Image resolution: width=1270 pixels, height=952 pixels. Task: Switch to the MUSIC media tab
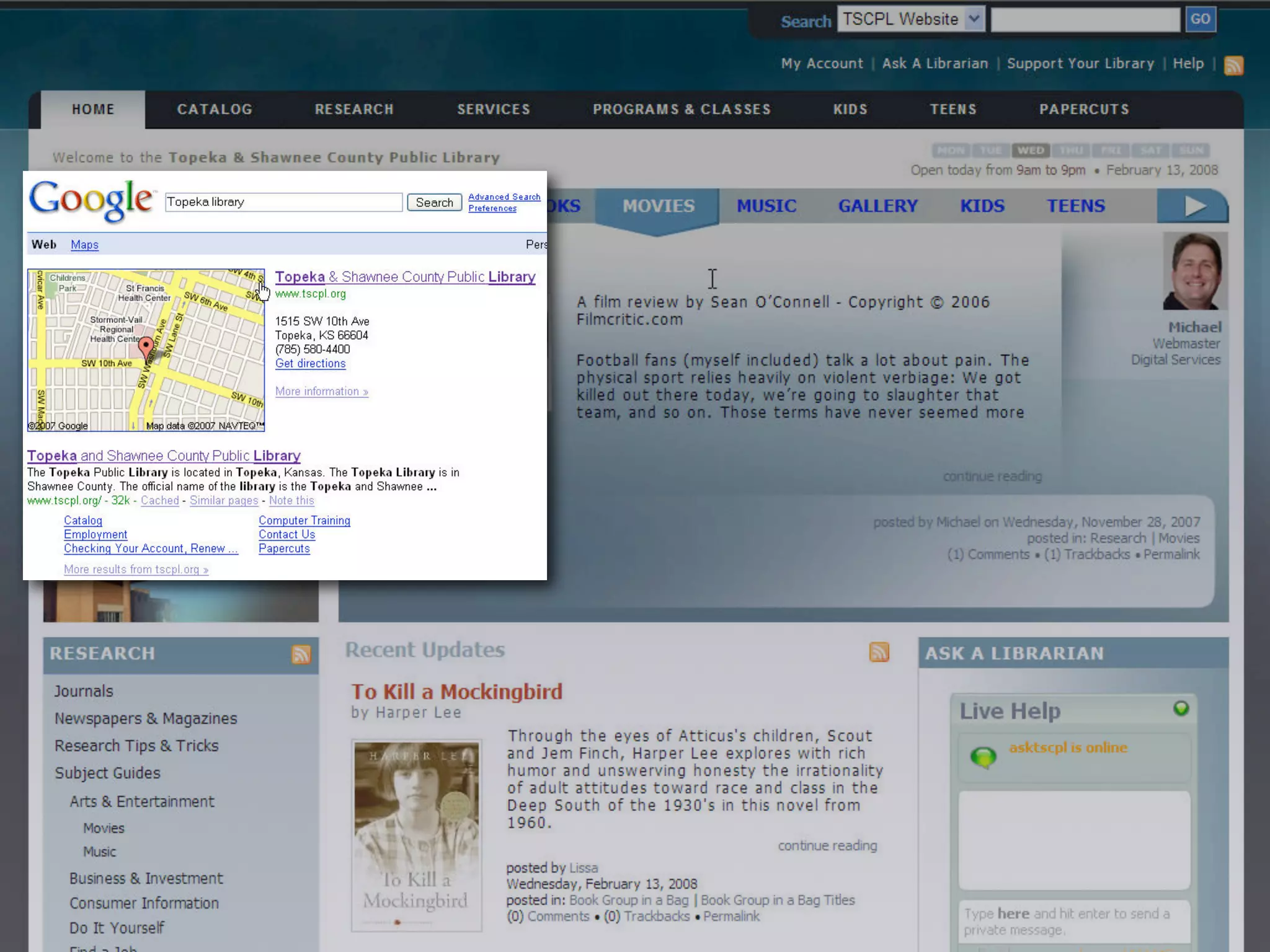pyautogui.click(x=766, y=206)
